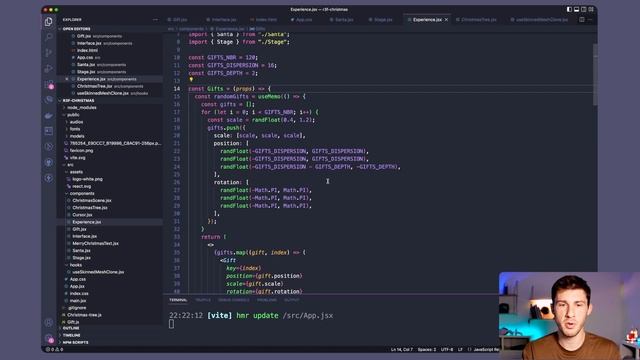Switch to the ChristmasTree.jsx tab

pos(476,20)
